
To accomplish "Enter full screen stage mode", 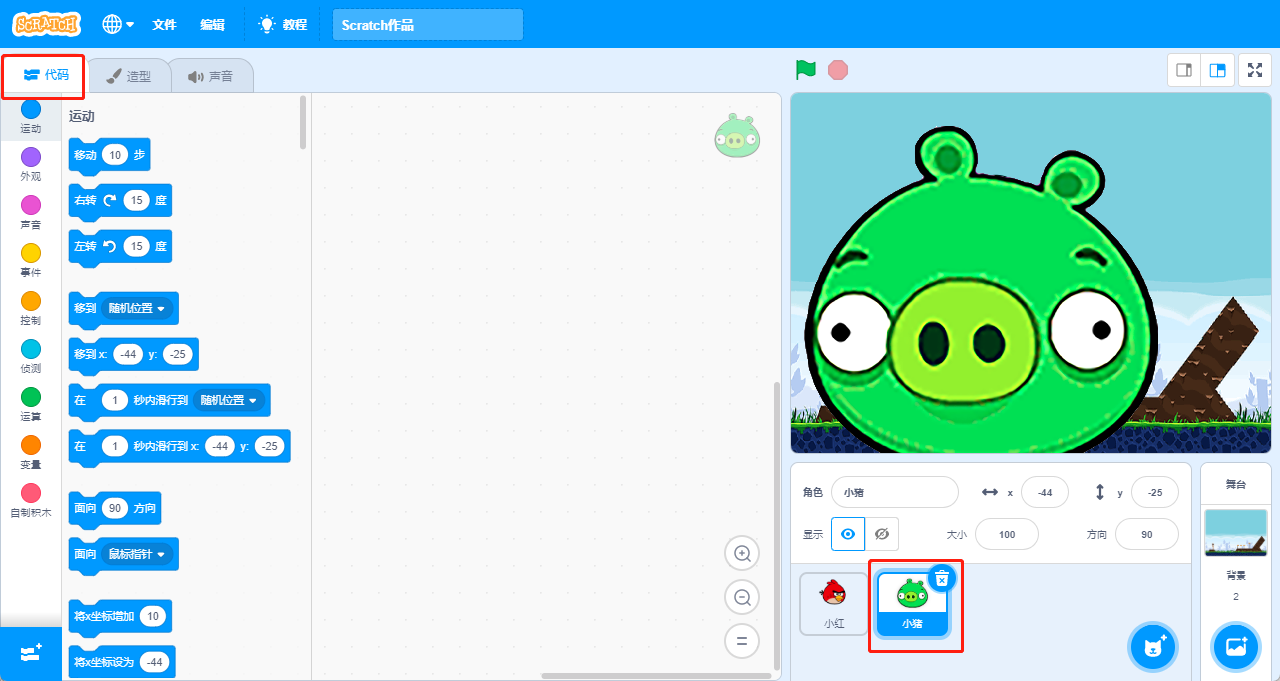I will tap(1255, 70).
